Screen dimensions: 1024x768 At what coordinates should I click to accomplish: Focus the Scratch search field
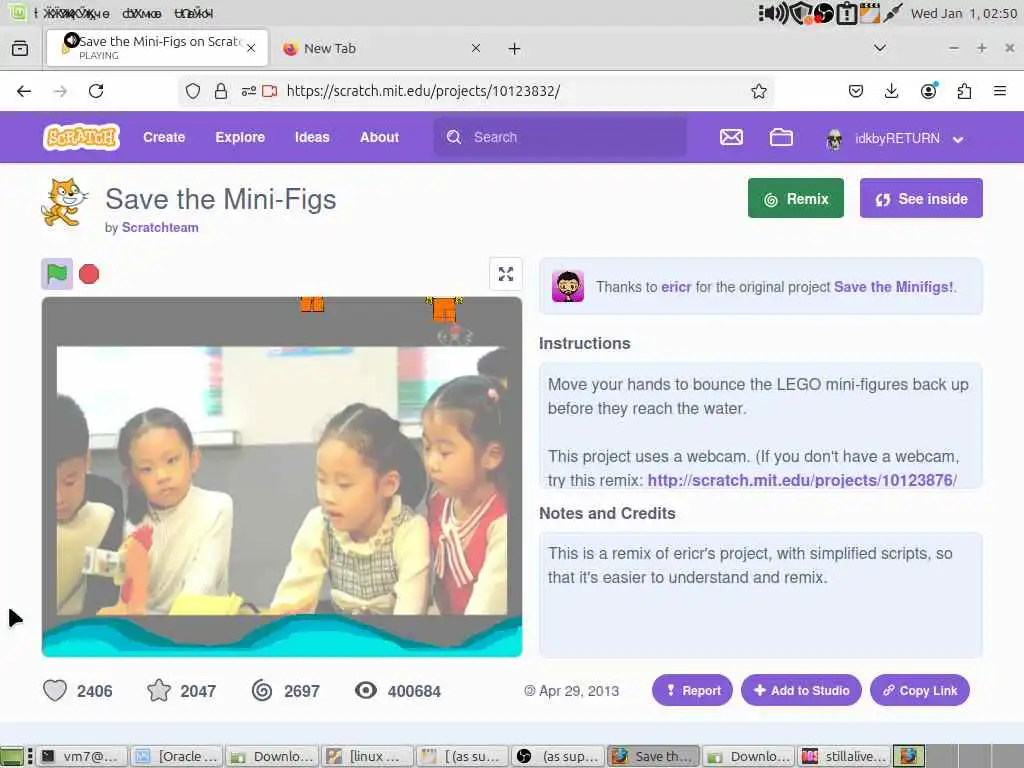560,137
